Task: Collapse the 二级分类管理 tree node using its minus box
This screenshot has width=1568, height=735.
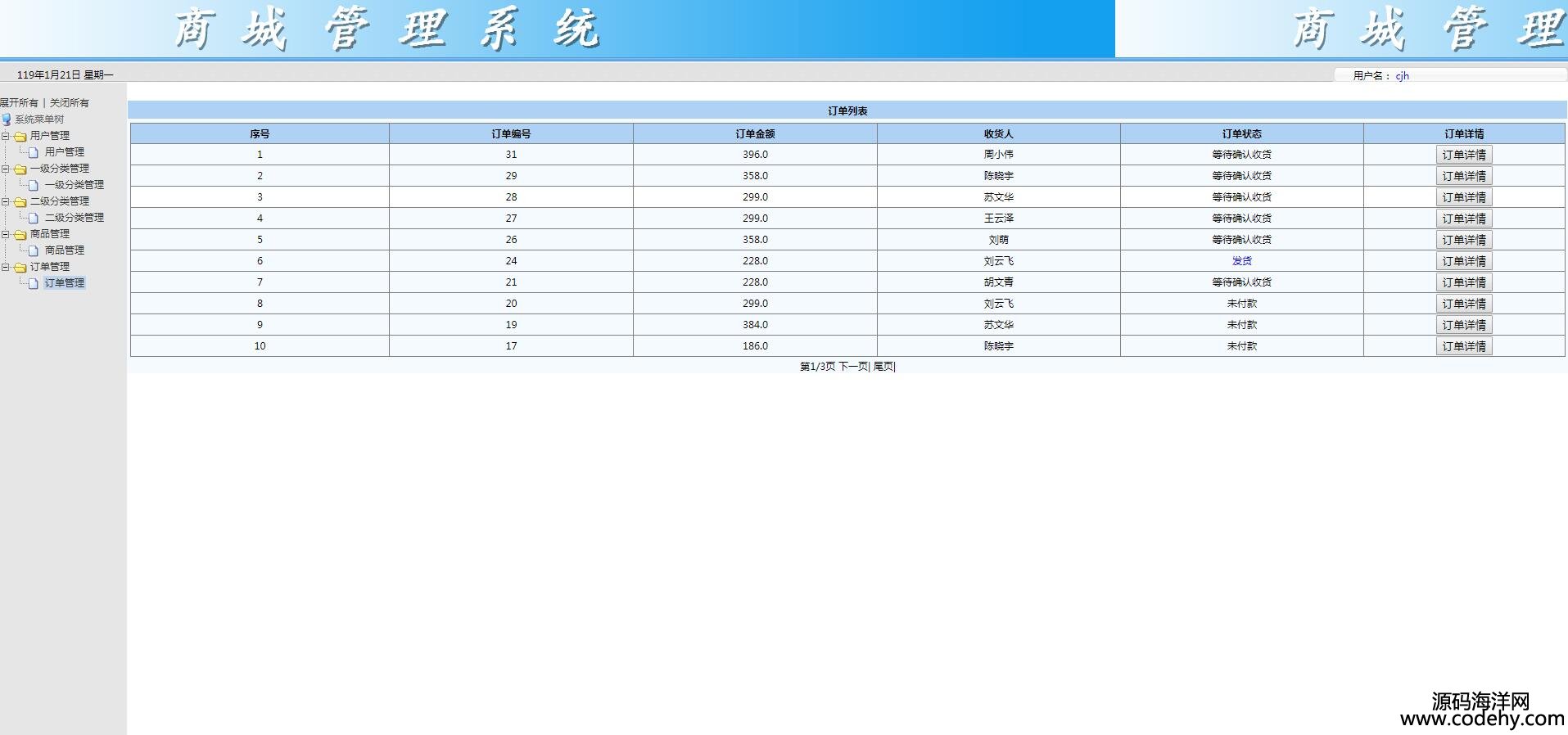Action: (6, 201)
